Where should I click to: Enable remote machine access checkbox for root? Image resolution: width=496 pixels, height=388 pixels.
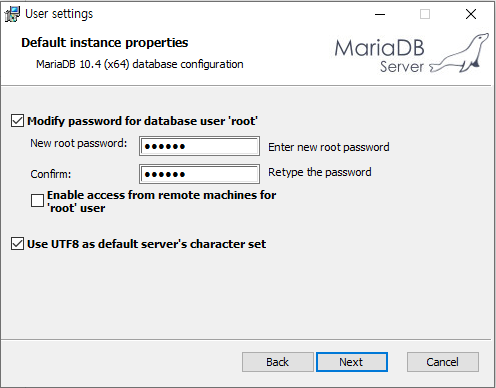37,201
